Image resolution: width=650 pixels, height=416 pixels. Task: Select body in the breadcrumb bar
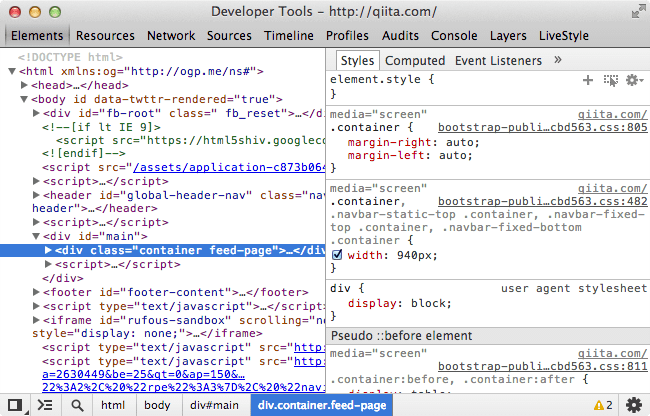point(157,405)
